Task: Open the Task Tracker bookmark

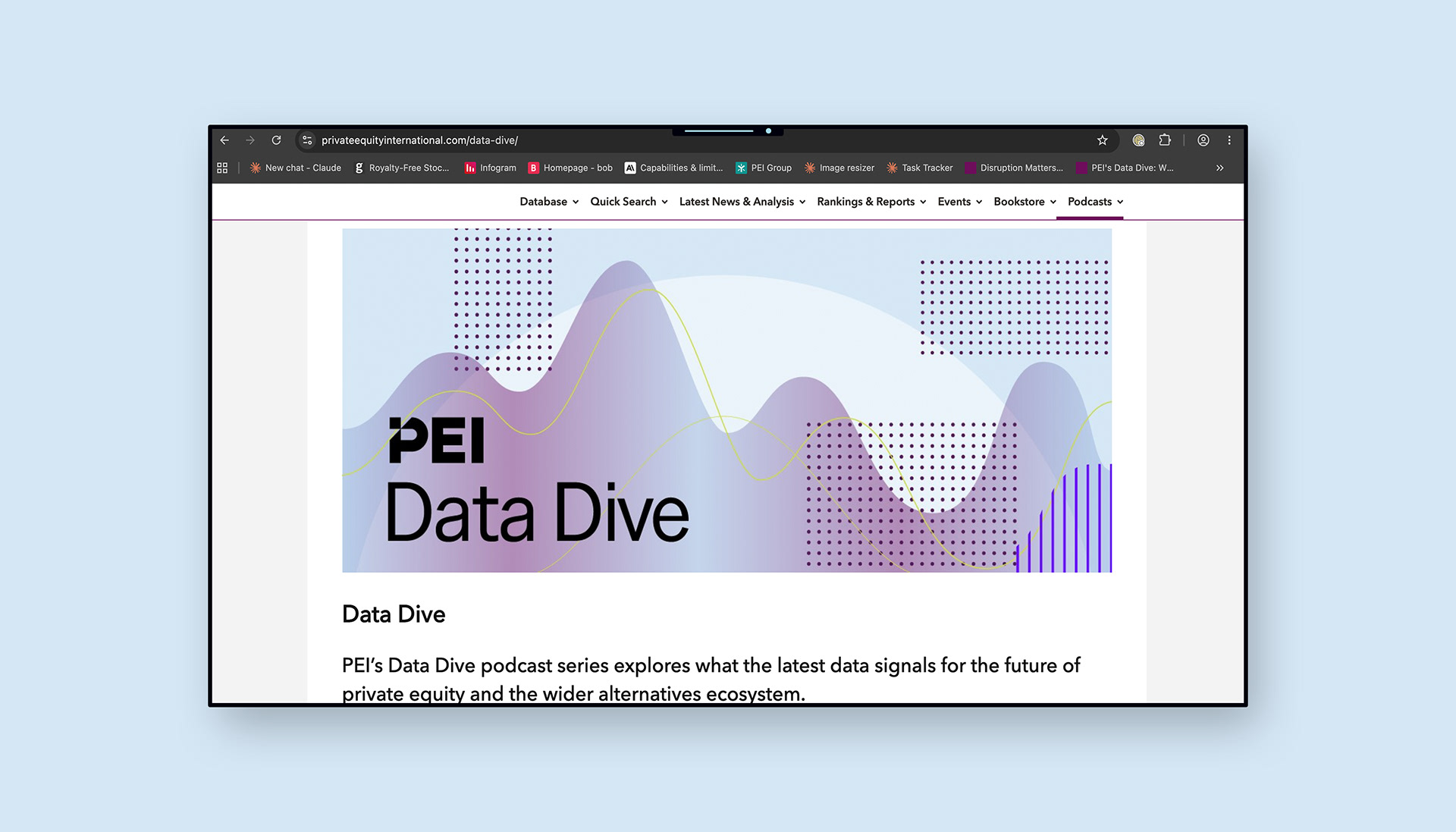Action: 920,168
